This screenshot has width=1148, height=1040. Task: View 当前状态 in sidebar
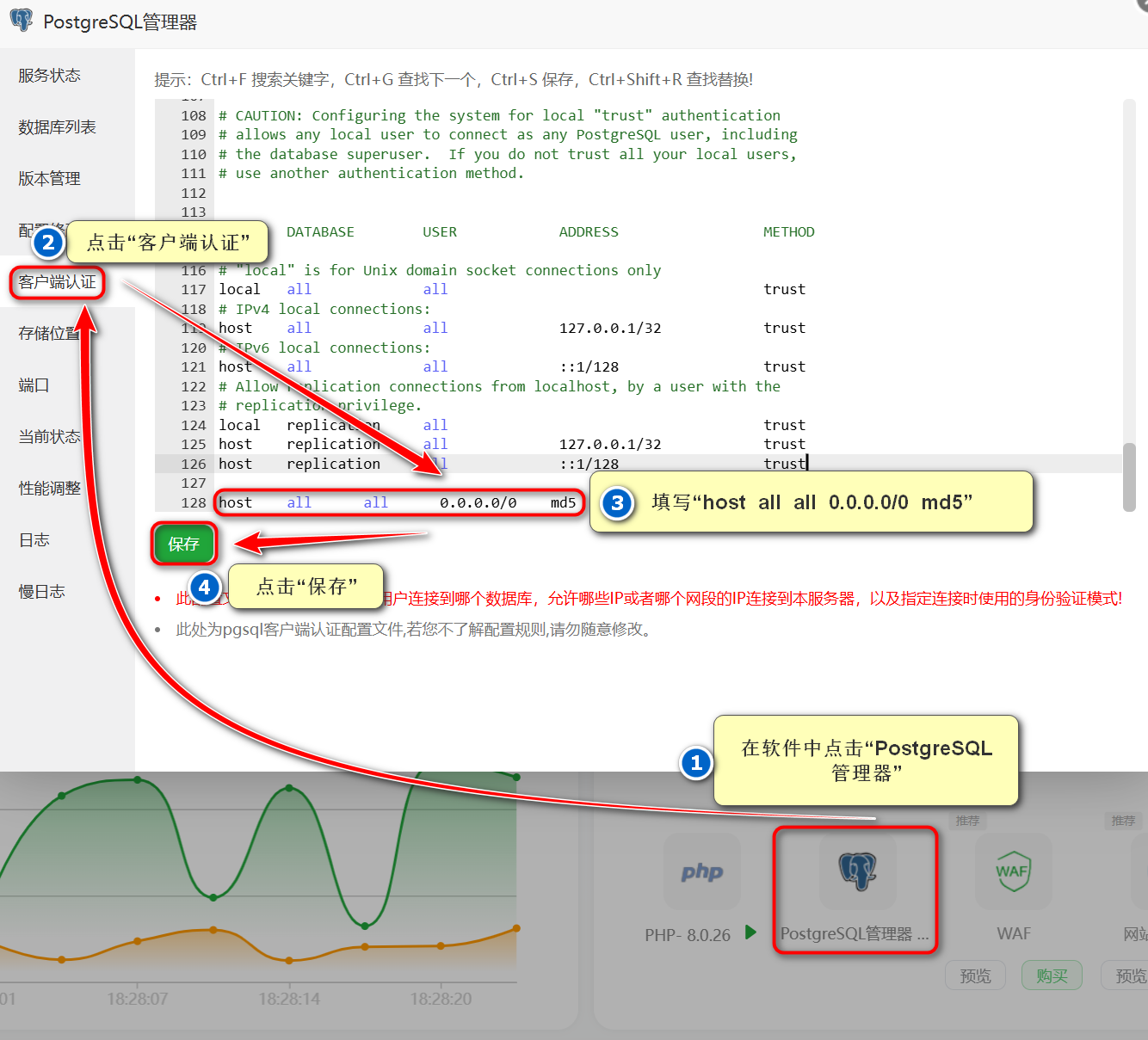[x=50, y=437]
